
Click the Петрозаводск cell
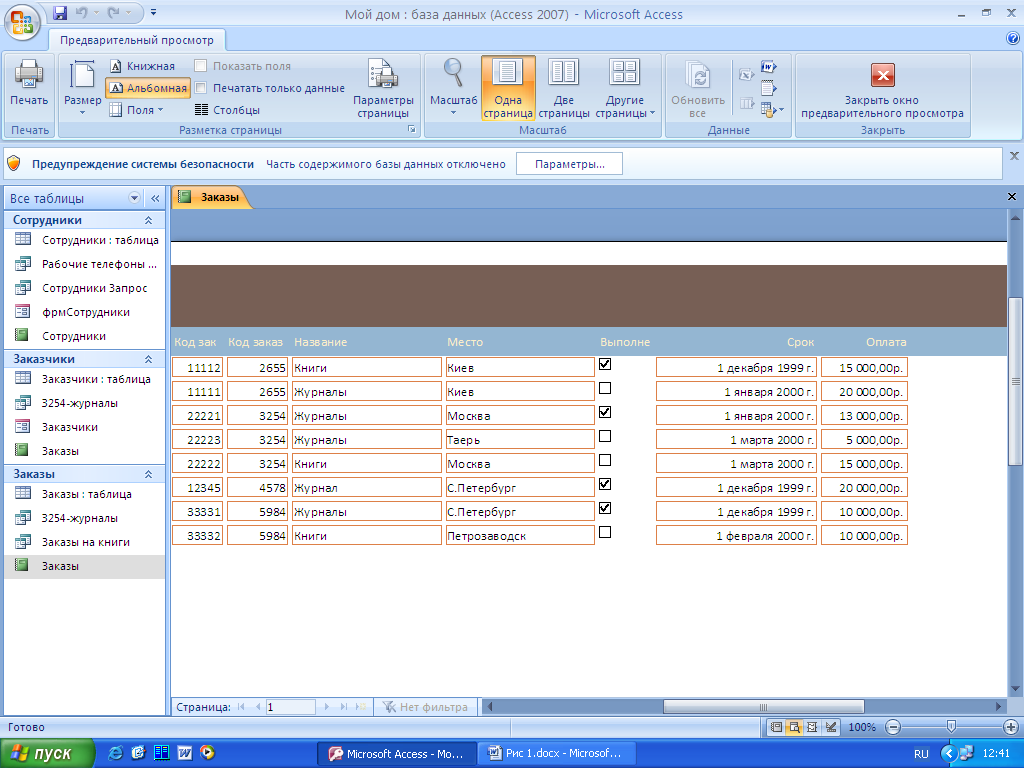tap(520, 536)
